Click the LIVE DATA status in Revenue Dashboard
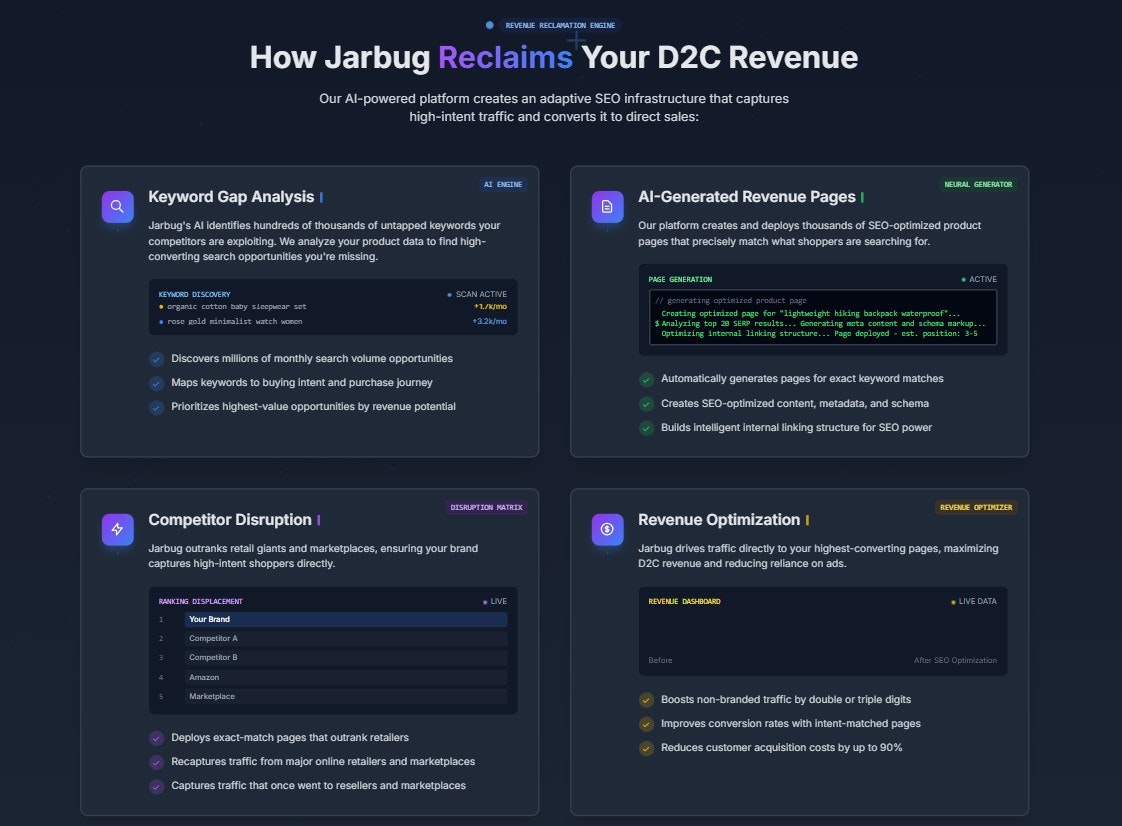 (x=973, y=601)
